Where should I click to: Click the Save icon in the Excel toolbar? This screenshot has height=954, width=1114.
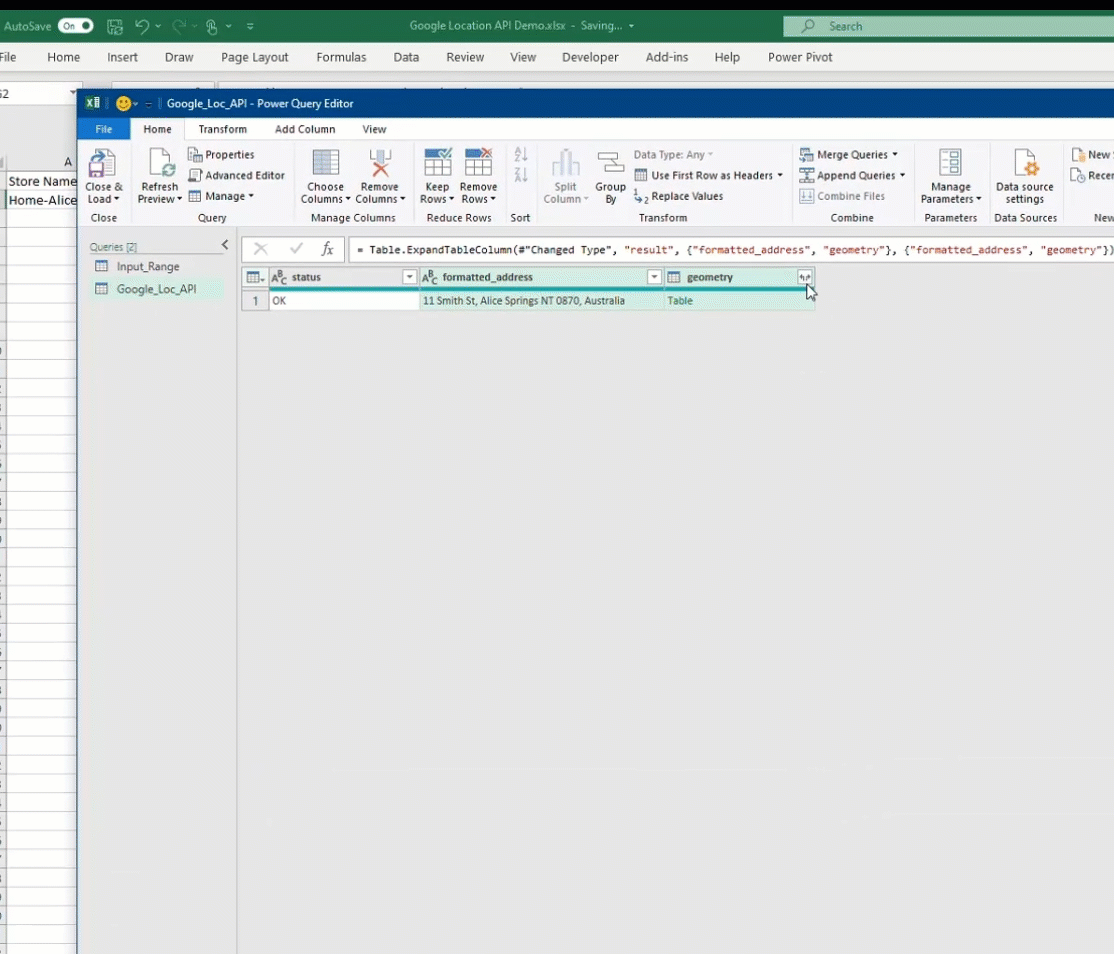click(x=114, y=26)
